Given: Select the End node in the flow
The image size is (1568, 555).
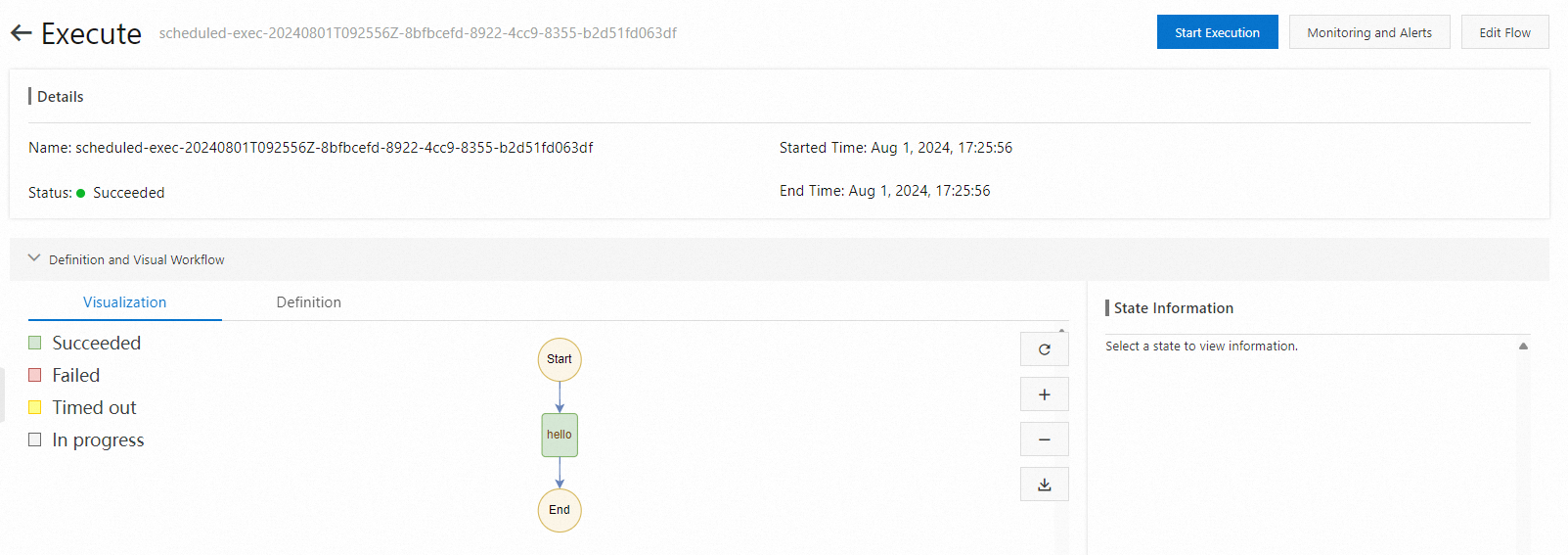Looking at the screenshot, I should [x=560, y=510].
